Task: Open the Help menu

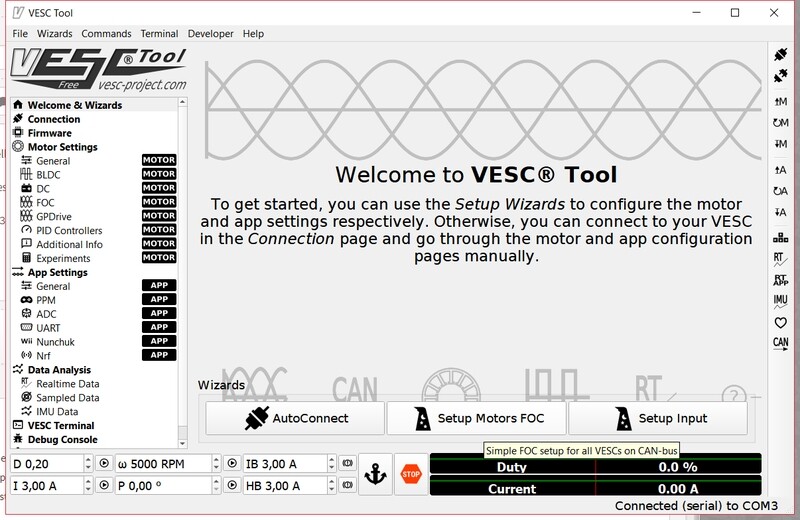Action: tap(253, 34)
